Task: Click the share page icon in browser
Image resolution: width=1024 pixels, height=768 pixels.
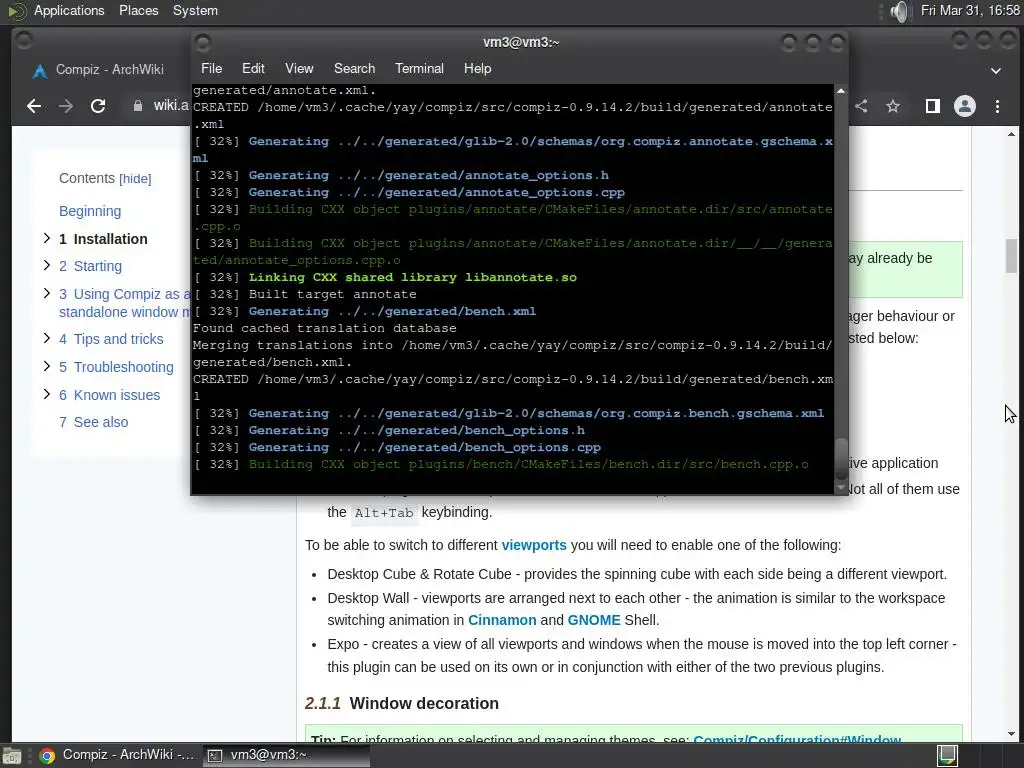Action: 861,106
